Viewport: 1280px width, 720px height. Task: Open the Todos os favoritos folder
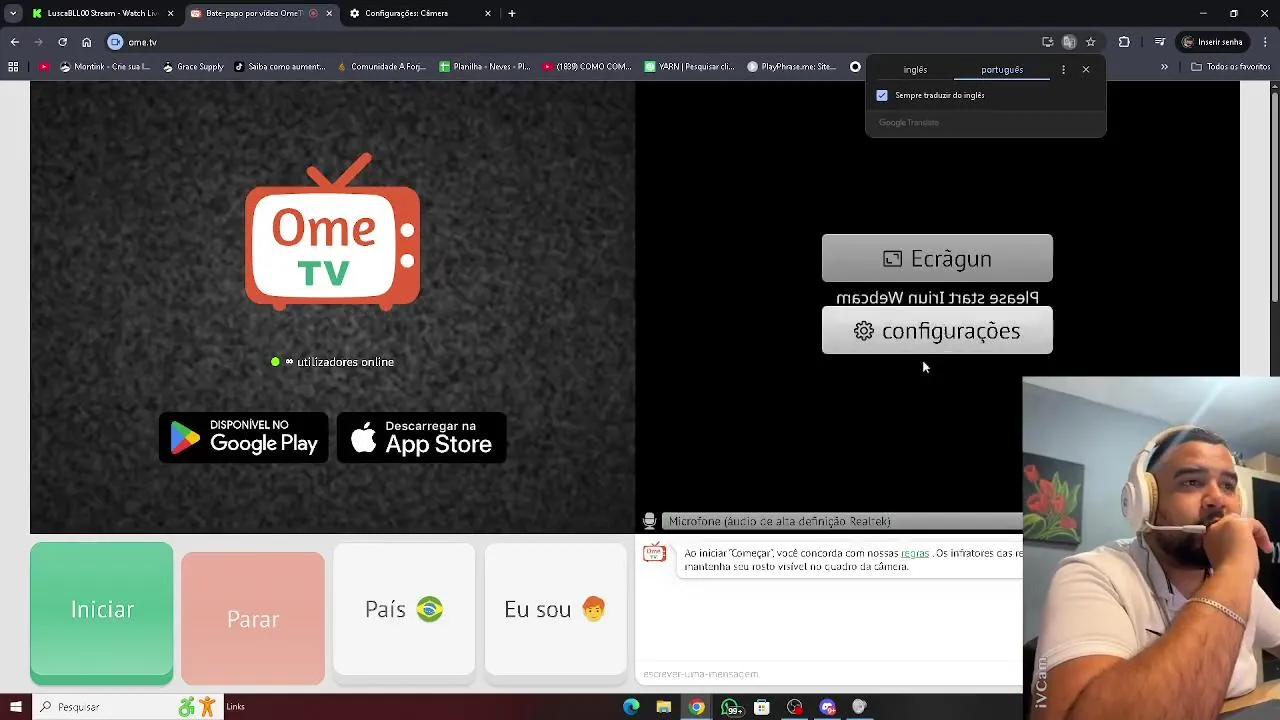[1231, 67]
